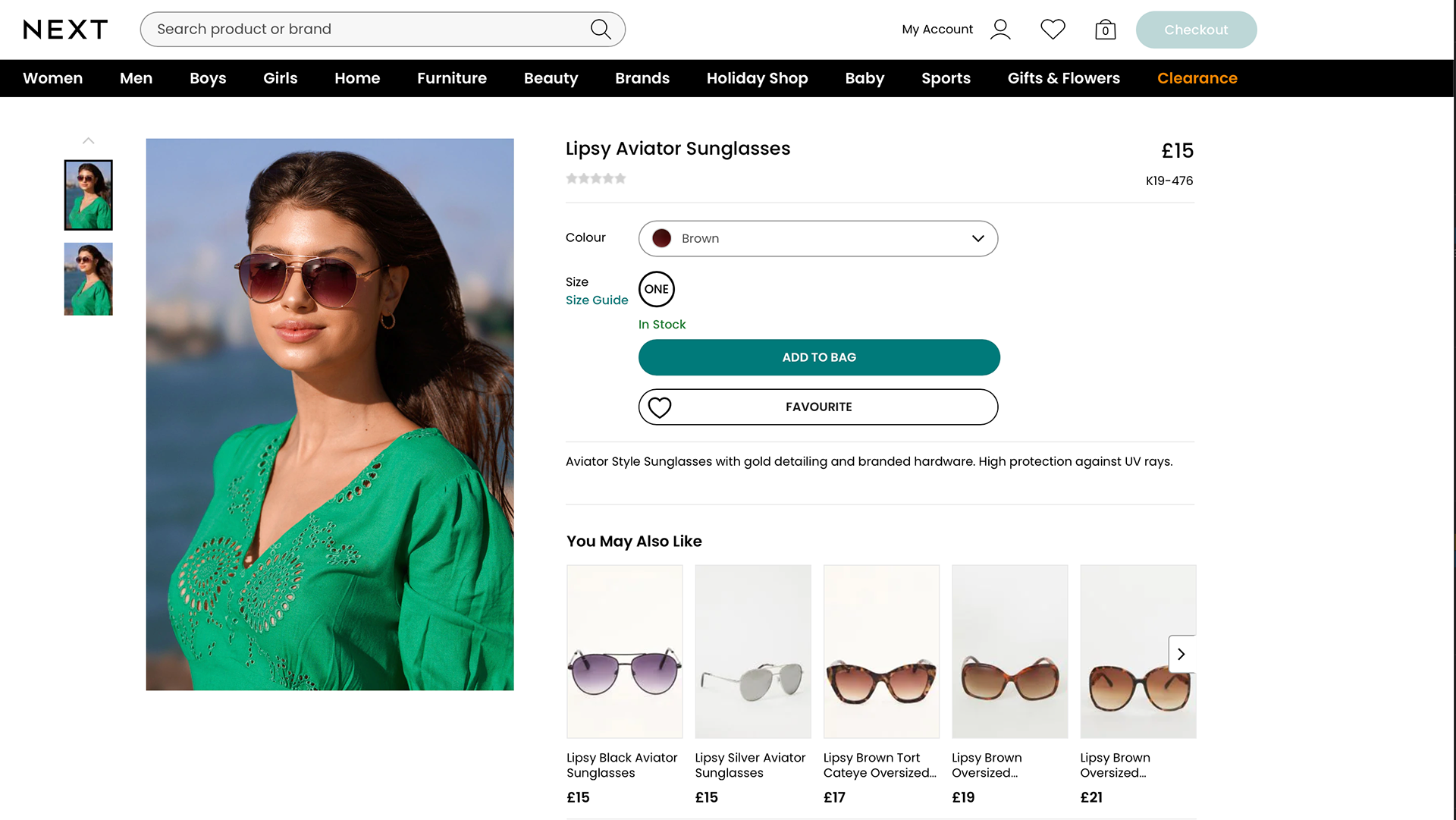The width and height of the screenshot is (1456, 820).
Task: Click Lipsy Silver Aviator Sunglasses title
Action: 750,765
